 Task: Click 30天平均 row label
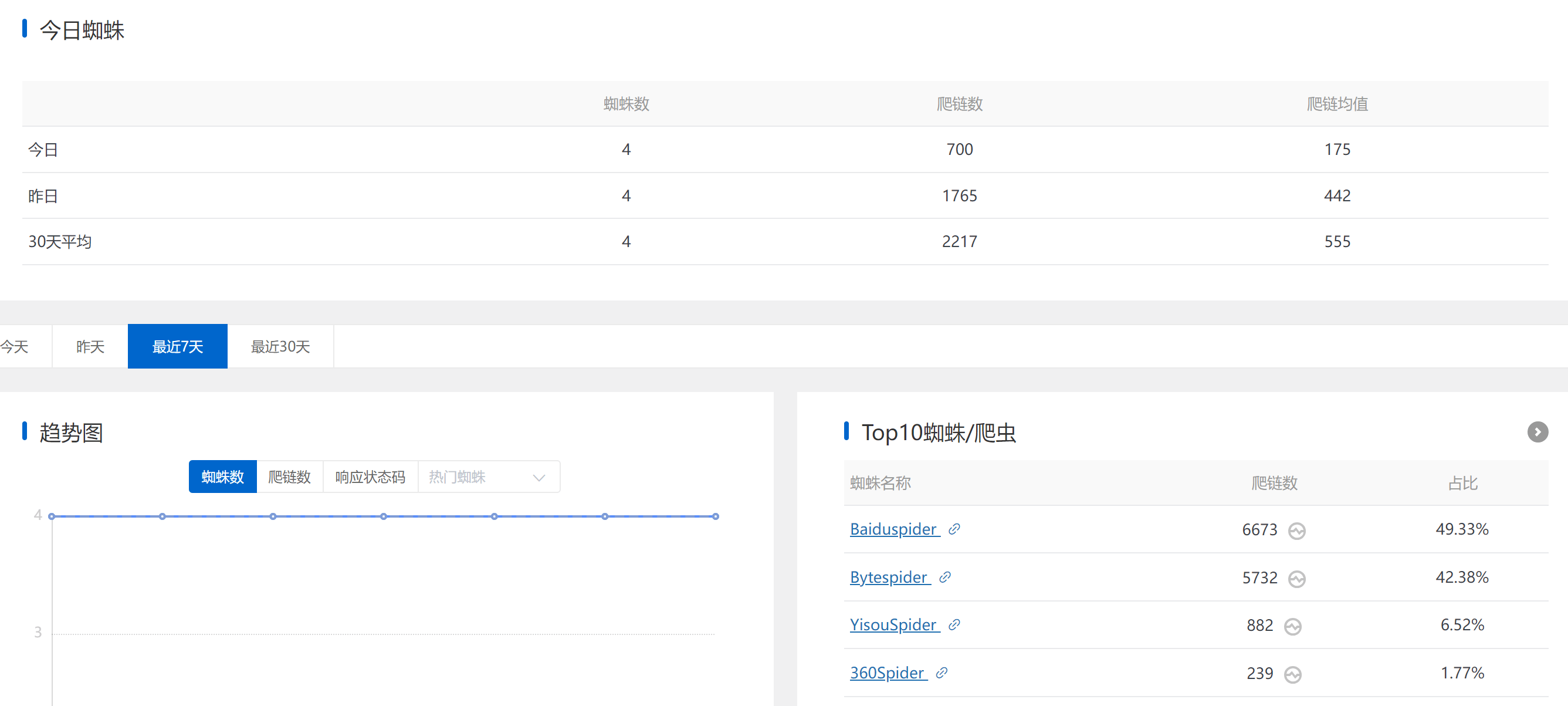click(60, 242)
